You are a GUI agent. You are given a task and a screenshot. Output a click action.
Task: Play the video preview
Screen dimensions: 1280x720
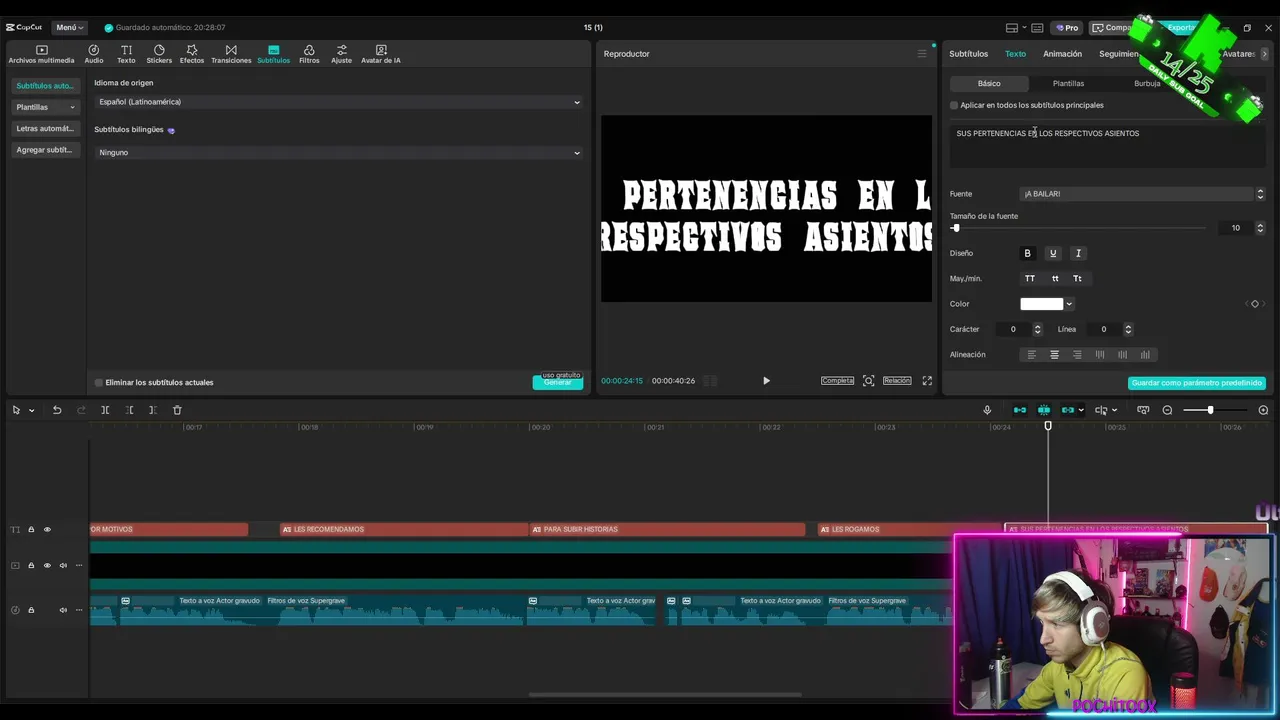tap(766, 381)
